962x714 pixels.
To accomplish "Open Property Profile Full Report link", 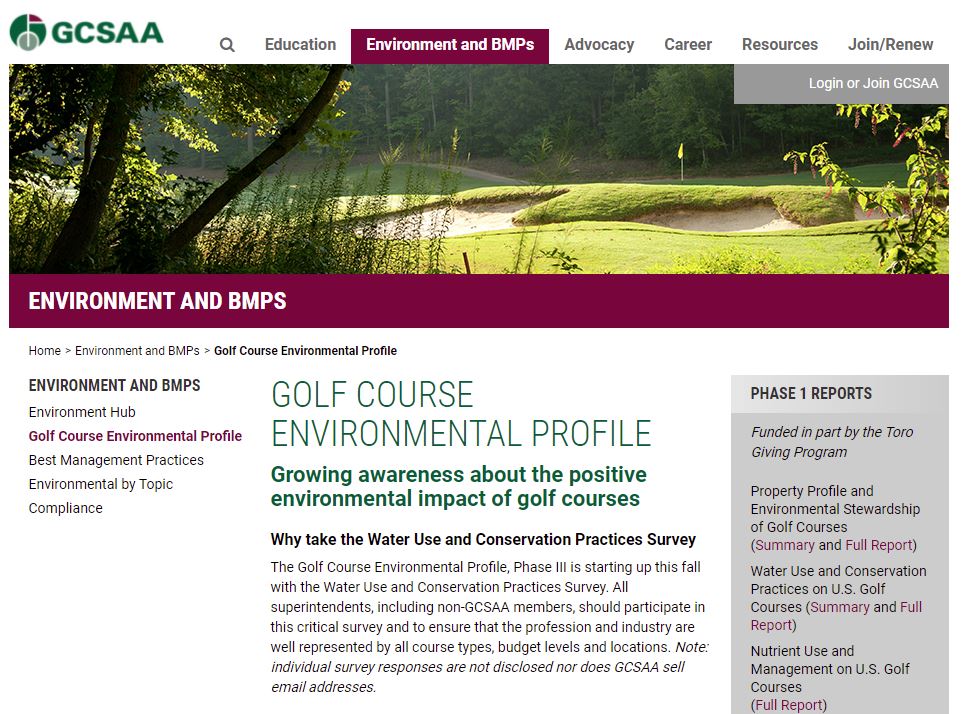I will point(879,545).
